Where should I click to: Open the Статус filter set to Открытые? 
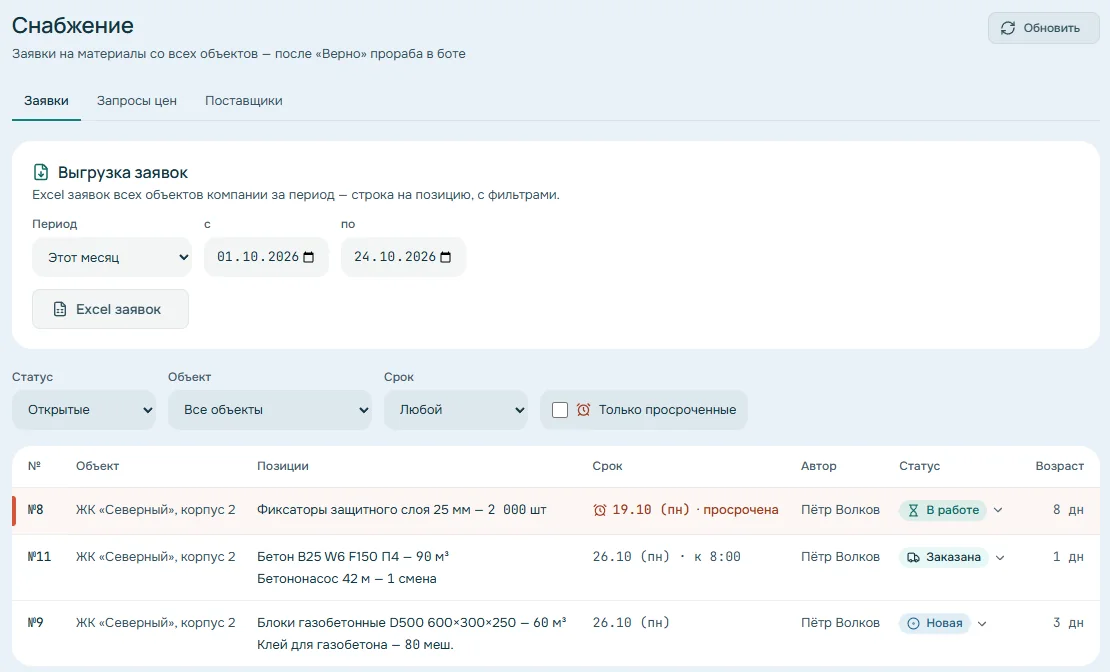[84, 410]
